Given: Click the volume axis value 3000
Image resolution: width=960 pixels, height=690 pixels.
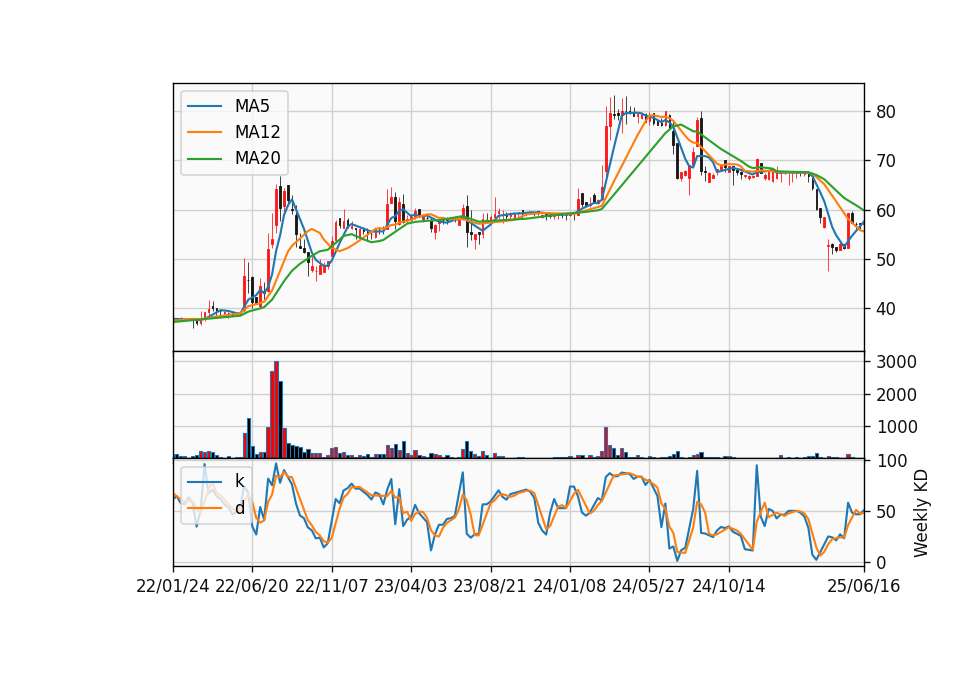Looking at the screenshot, I should (896, 362).
